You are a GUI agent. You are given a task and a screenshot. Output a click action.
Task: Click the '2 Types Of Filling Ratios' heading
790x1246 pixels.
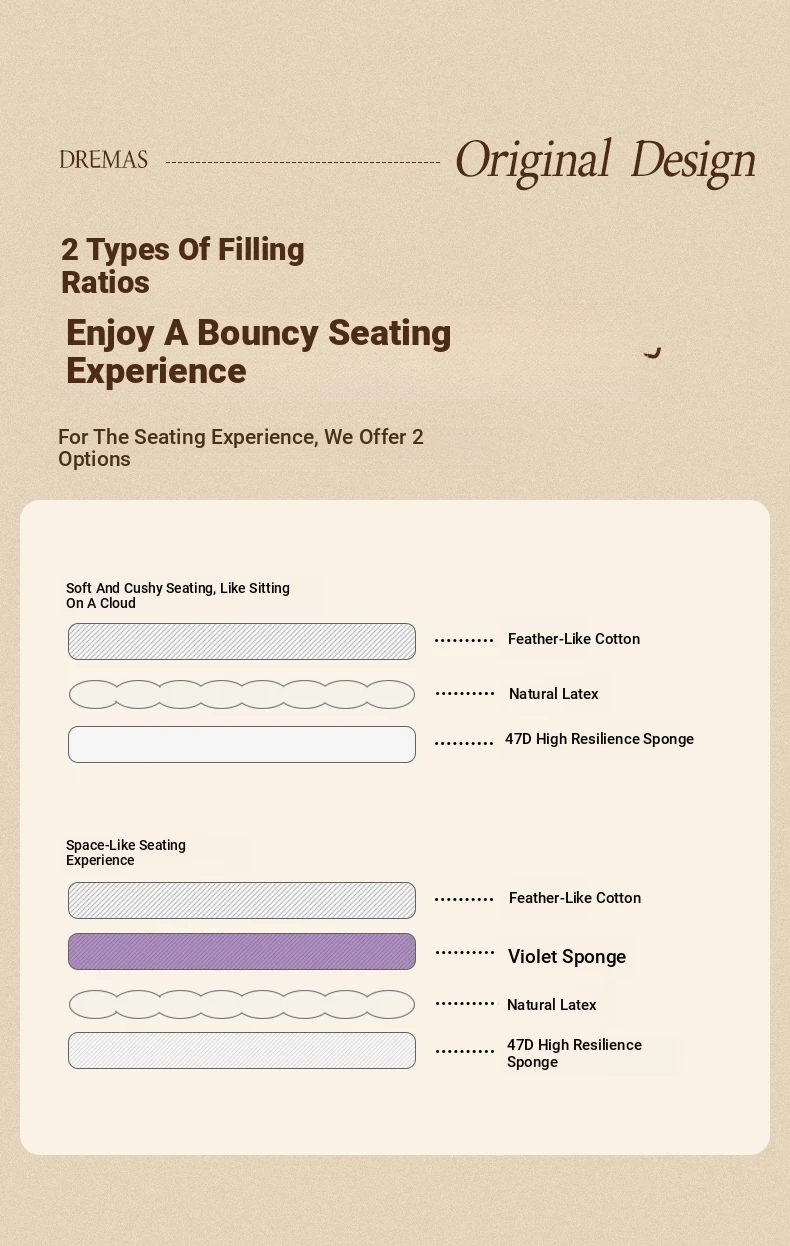click(183, 266)
